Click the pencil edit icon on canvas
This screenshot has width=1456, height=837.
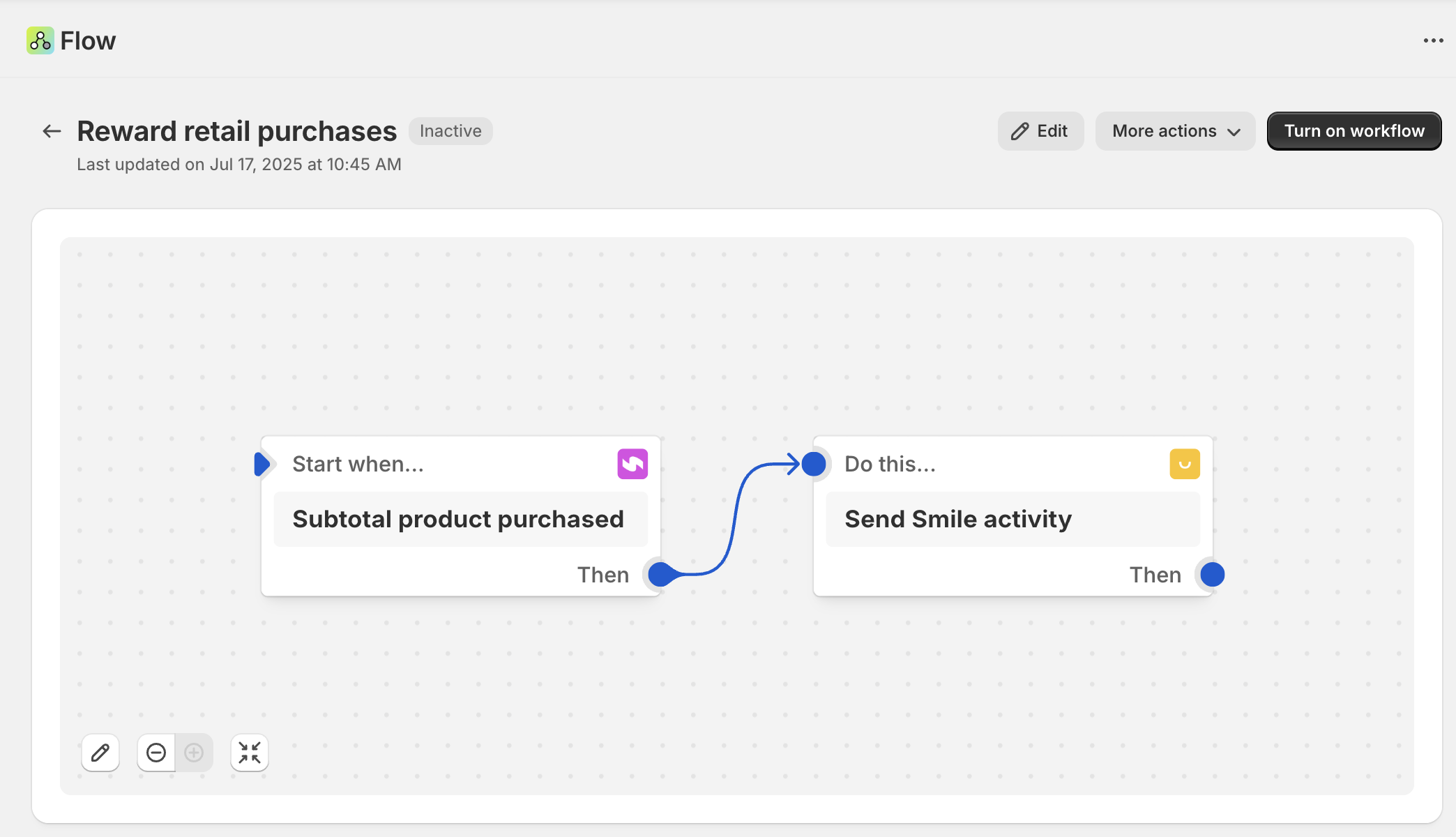(x=100, y=753)
